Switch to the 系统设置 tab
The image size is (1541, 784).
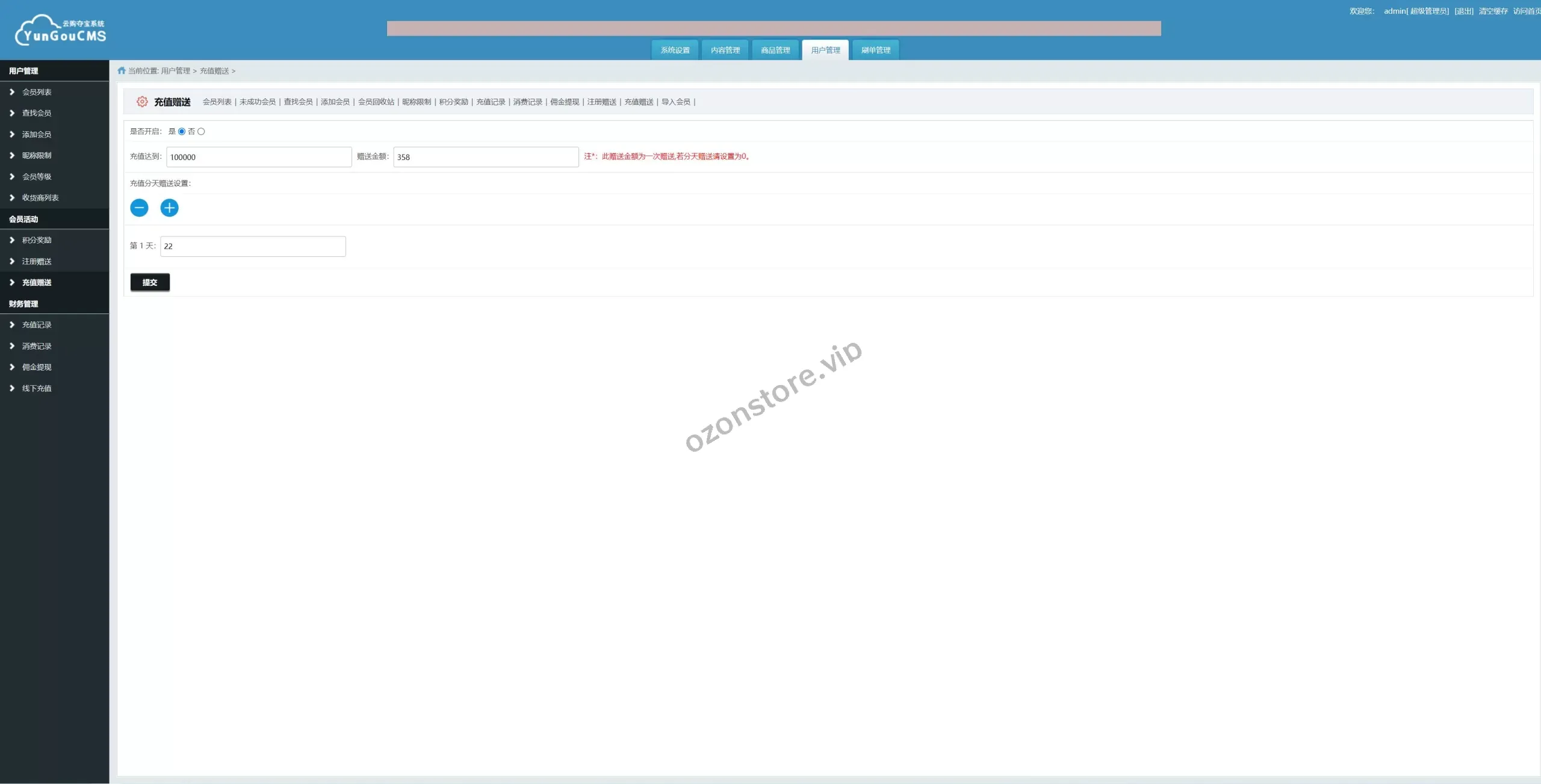pos(675,50)
